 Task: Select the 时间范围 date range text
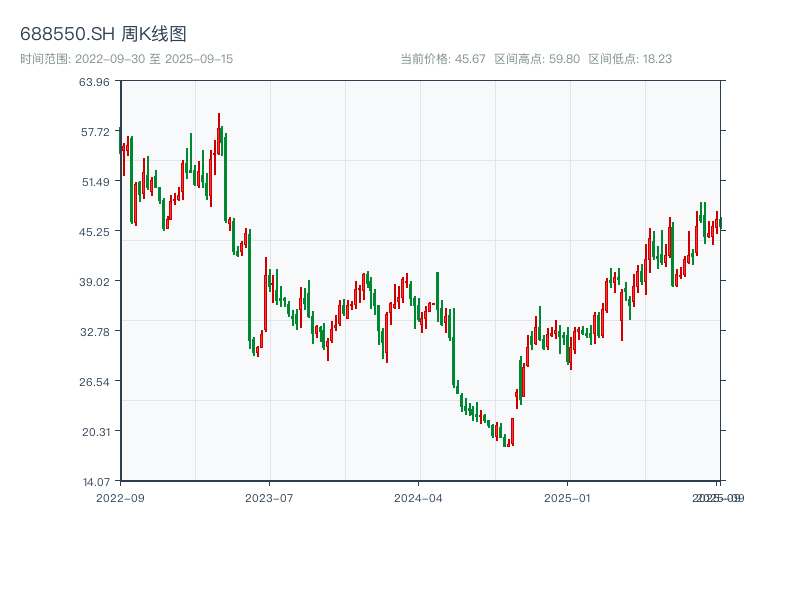click(126, 59)
